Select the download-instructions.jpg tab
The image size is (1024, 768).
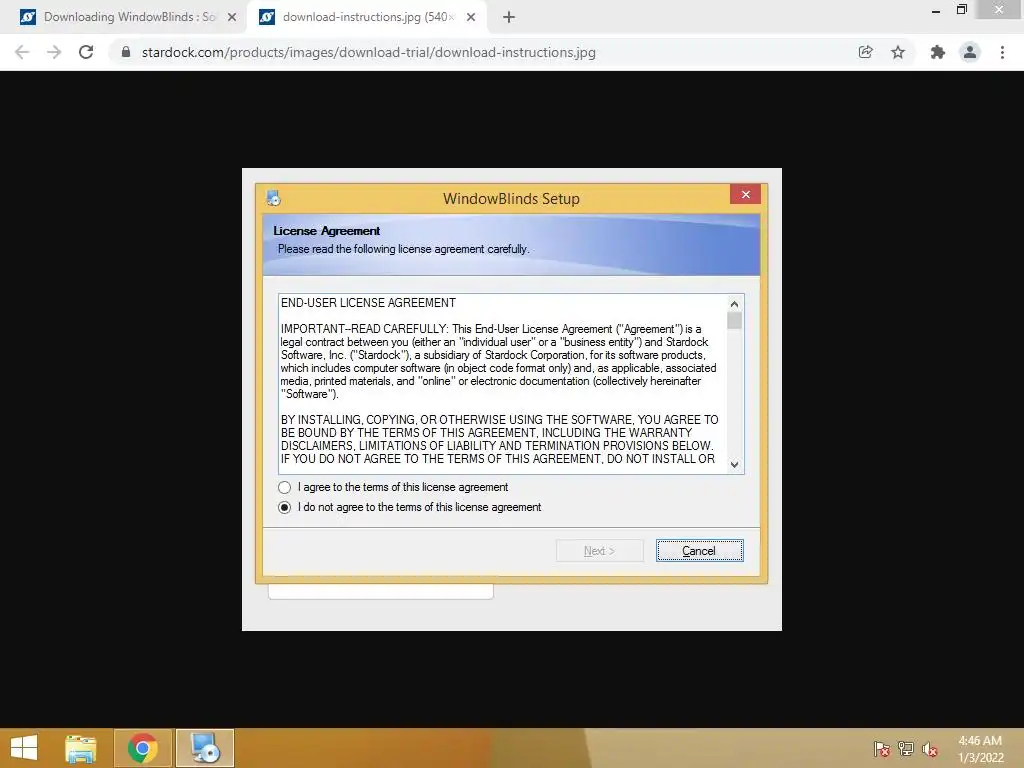(x=367, y=17)
